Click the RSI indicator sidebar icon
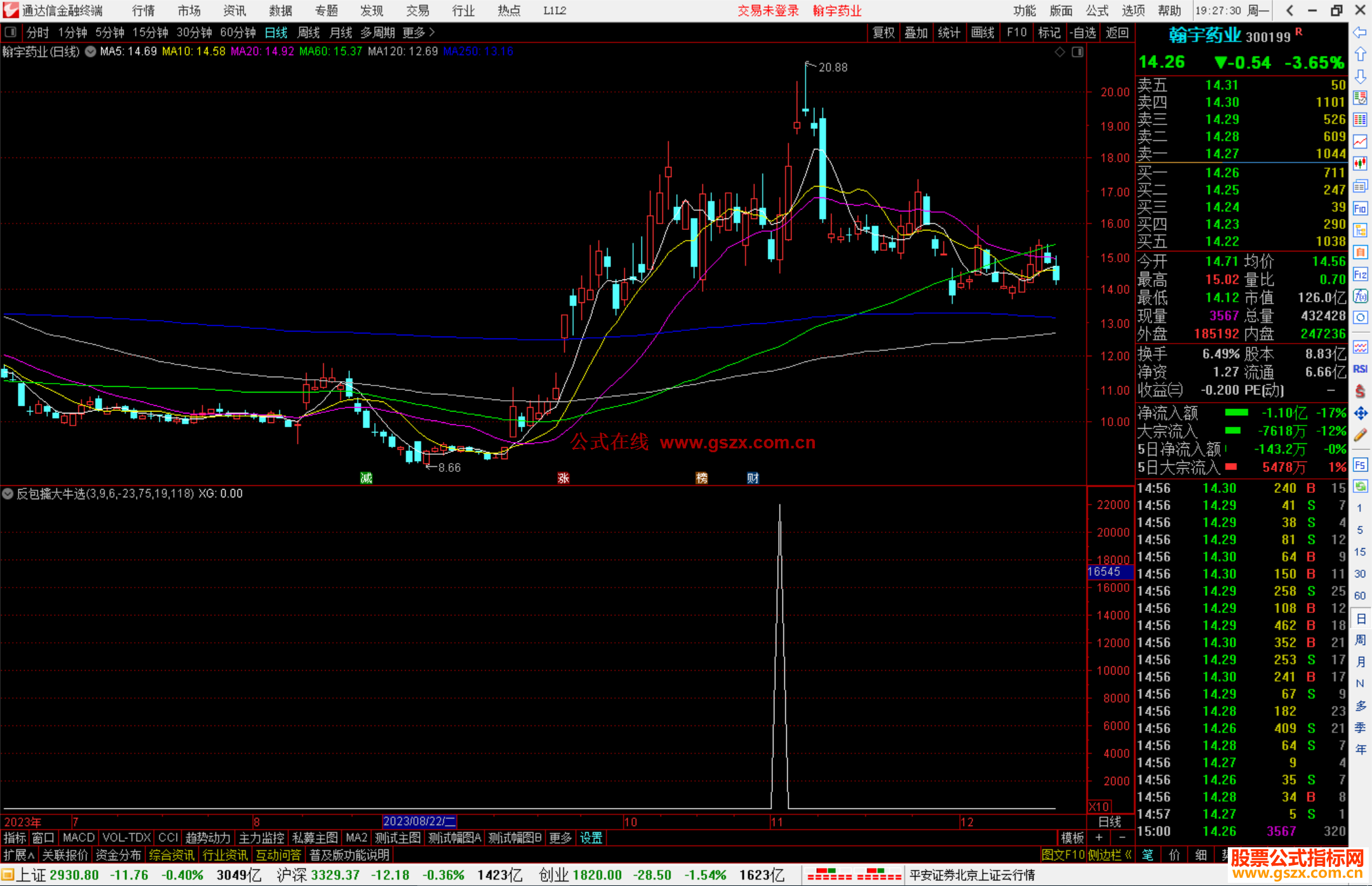1372x886 pixels. pos(1360,369)
